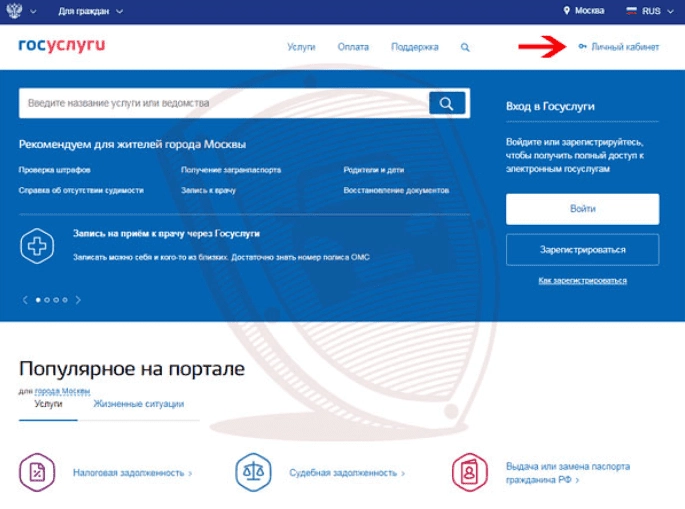The width and height of the screenshot is (685, 509).
Task: Open 'Справка об отсутствии судимости' link
Action: 81,190
